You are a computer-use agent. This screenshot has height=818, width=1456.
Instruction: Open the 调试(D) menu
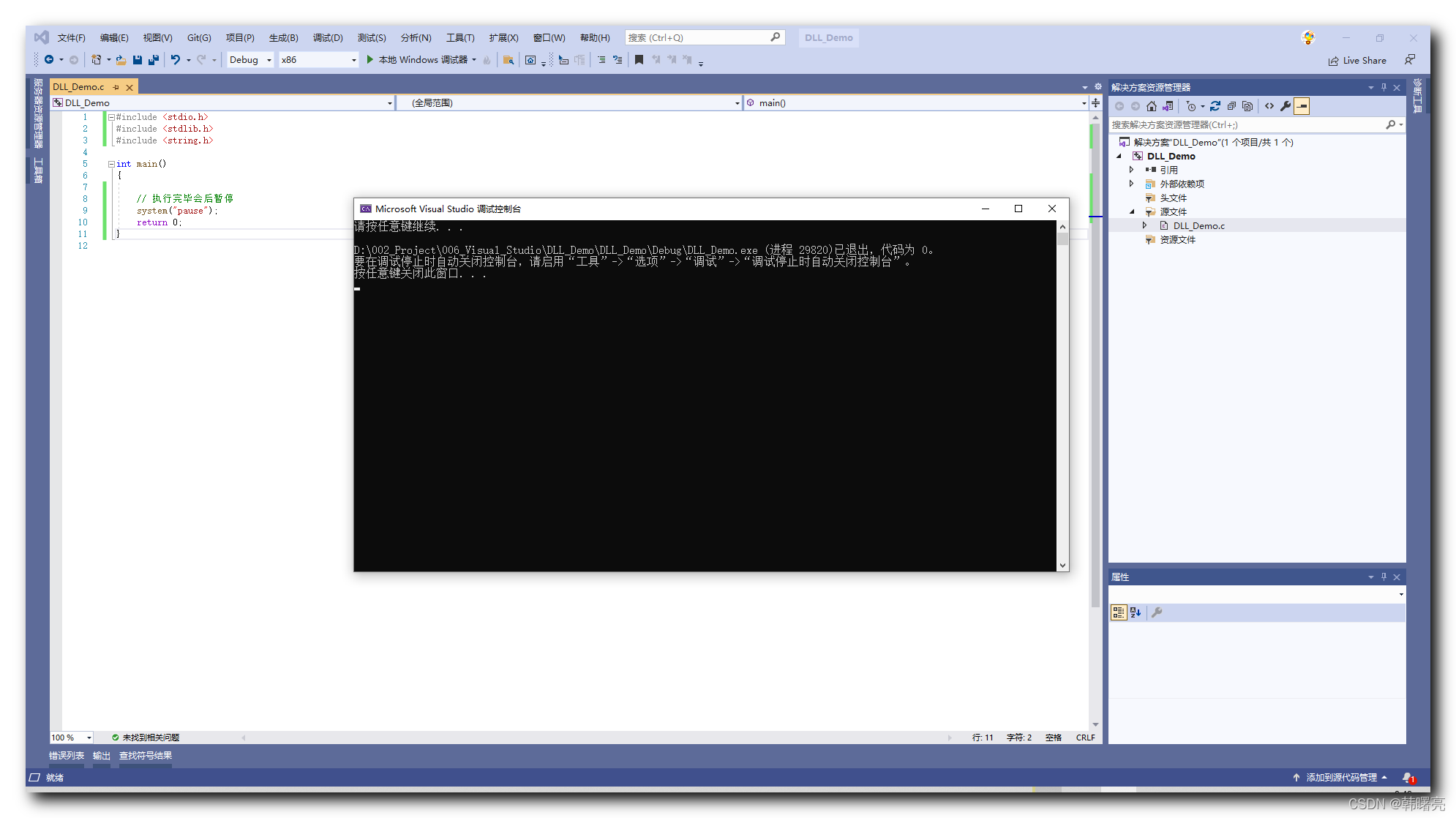click(x=328, y=37)
